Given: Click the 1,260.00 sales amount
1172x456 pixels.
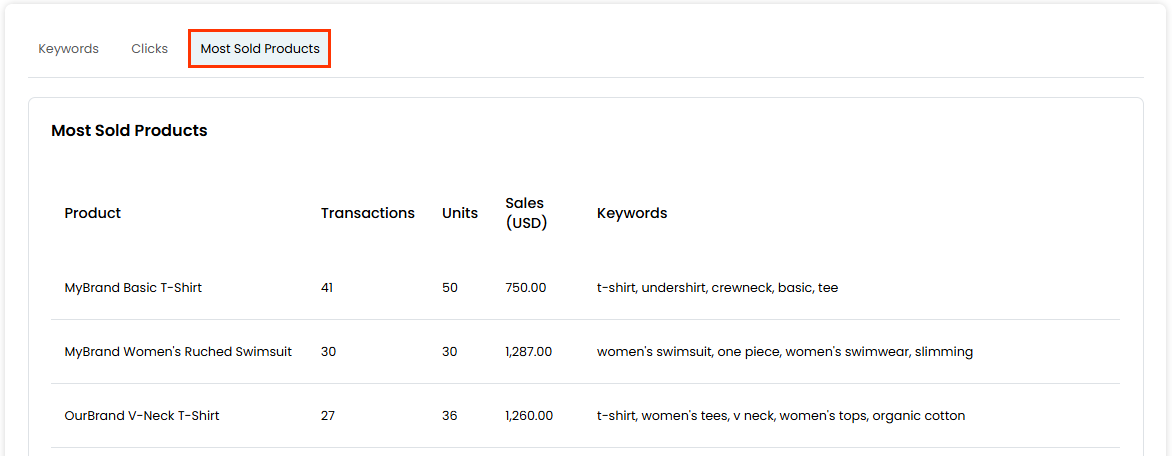Looking at the screenshot, I should coord(529,416).
